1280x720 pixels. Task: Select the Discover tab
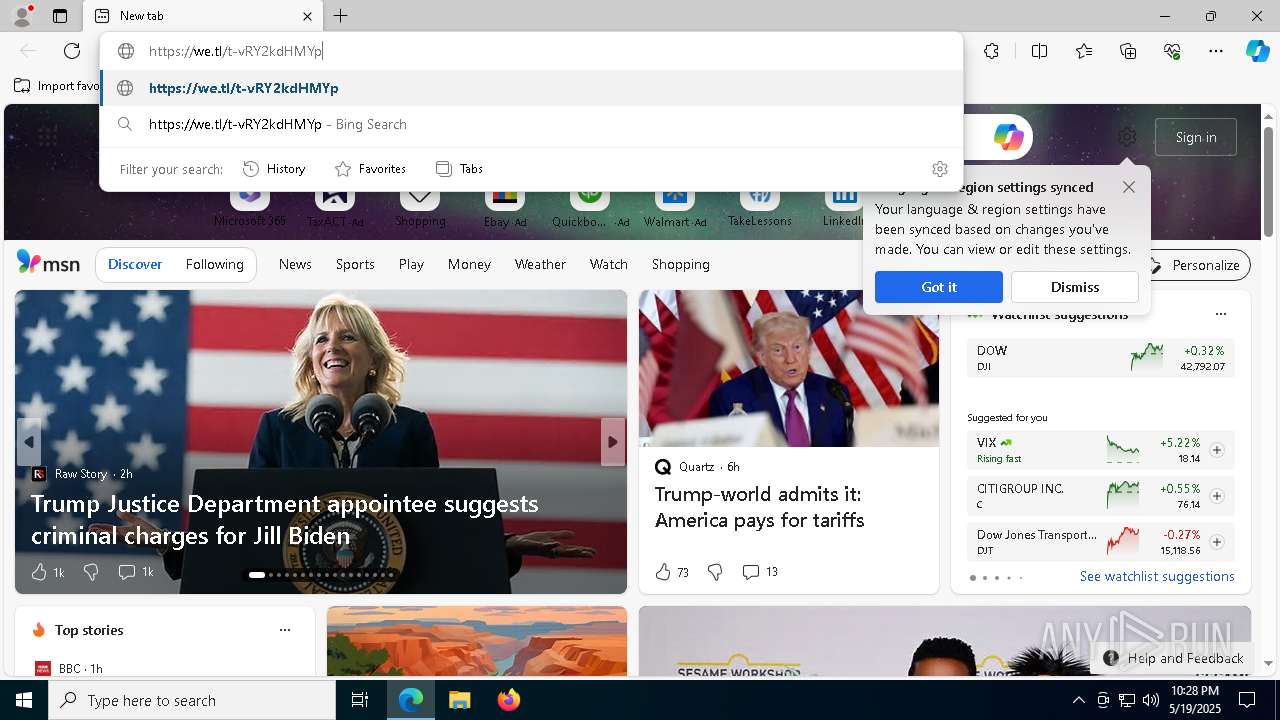(x=135, y=264)
